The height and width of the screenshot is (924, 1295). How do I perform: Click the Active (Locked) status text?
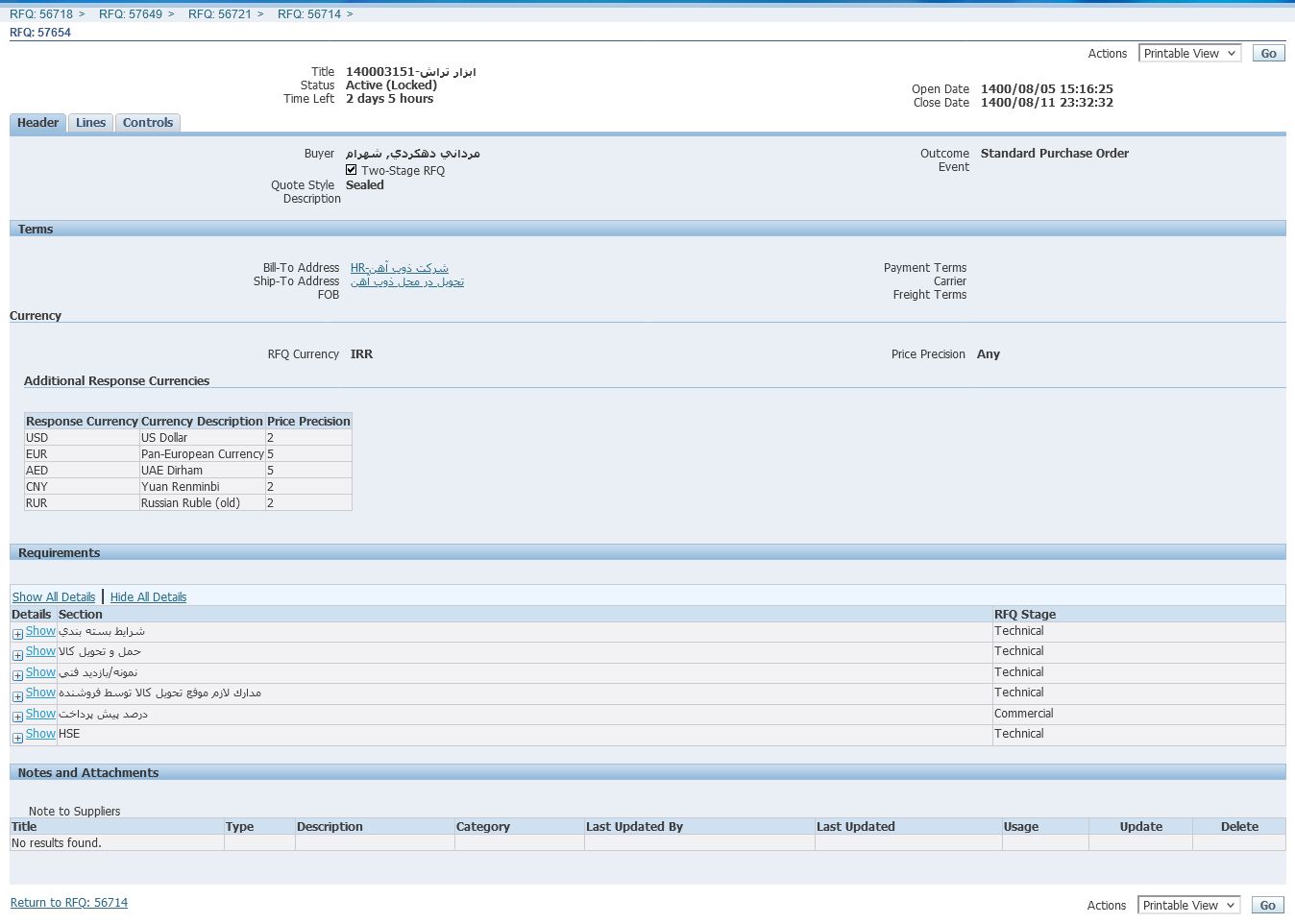[x=391, y=85]
